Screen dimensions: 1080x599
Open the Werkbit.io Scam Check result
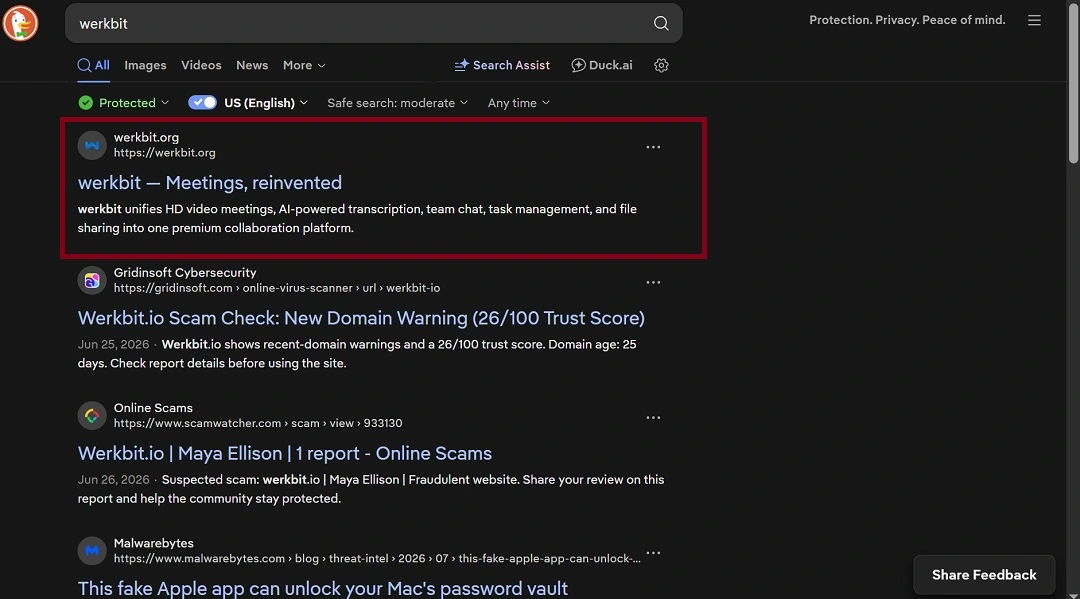click(361, 318)
